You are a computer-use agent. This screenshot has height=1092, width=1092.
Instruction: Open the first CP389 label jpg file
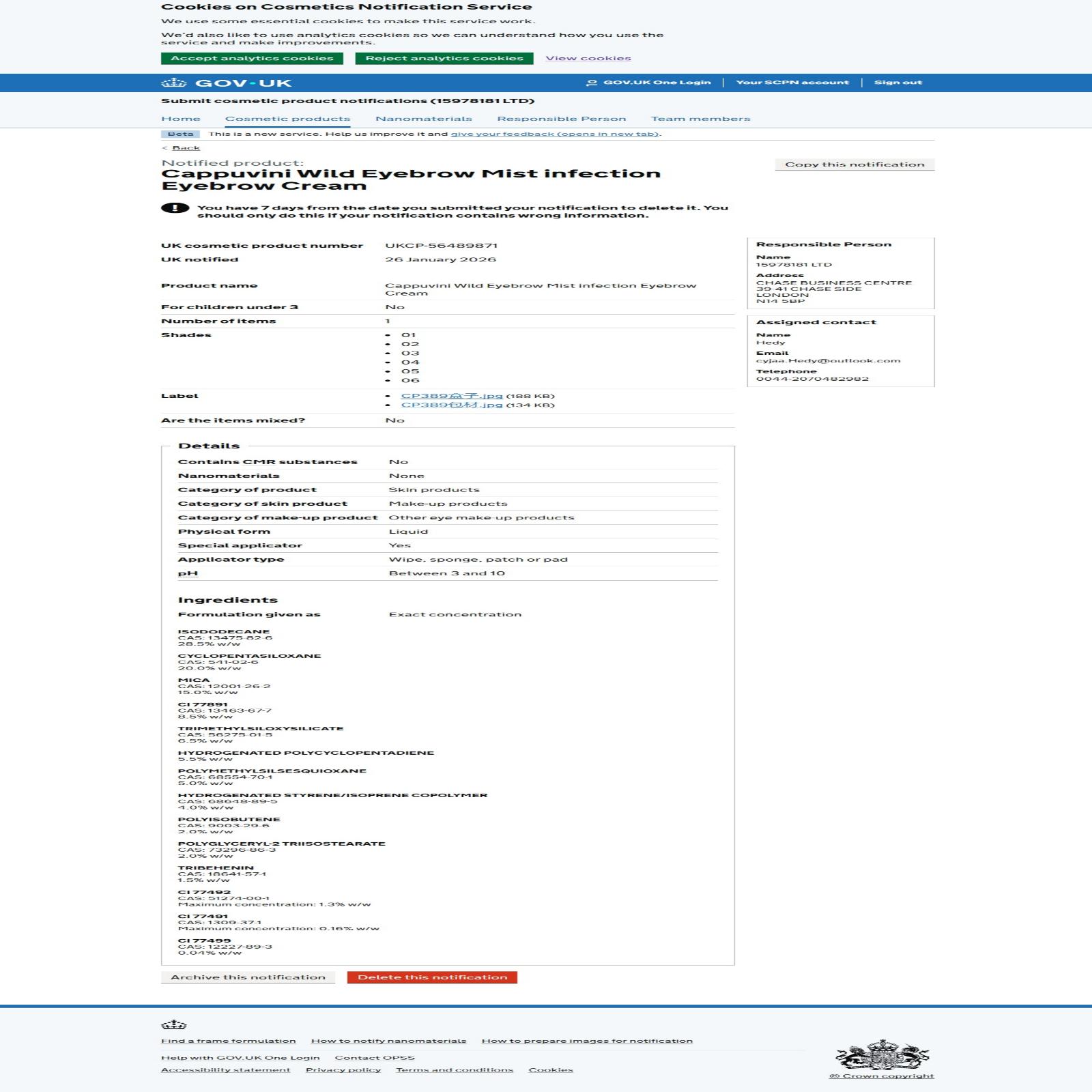tap(451, 396)
